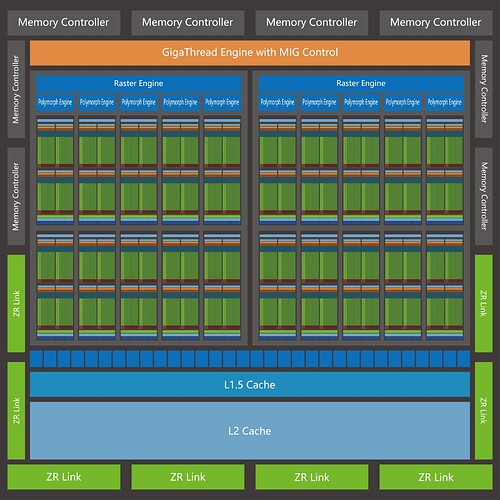Select the lower-right vertical Memory Controller
Viewport: 500px width, 500px height.
(484, 196)
